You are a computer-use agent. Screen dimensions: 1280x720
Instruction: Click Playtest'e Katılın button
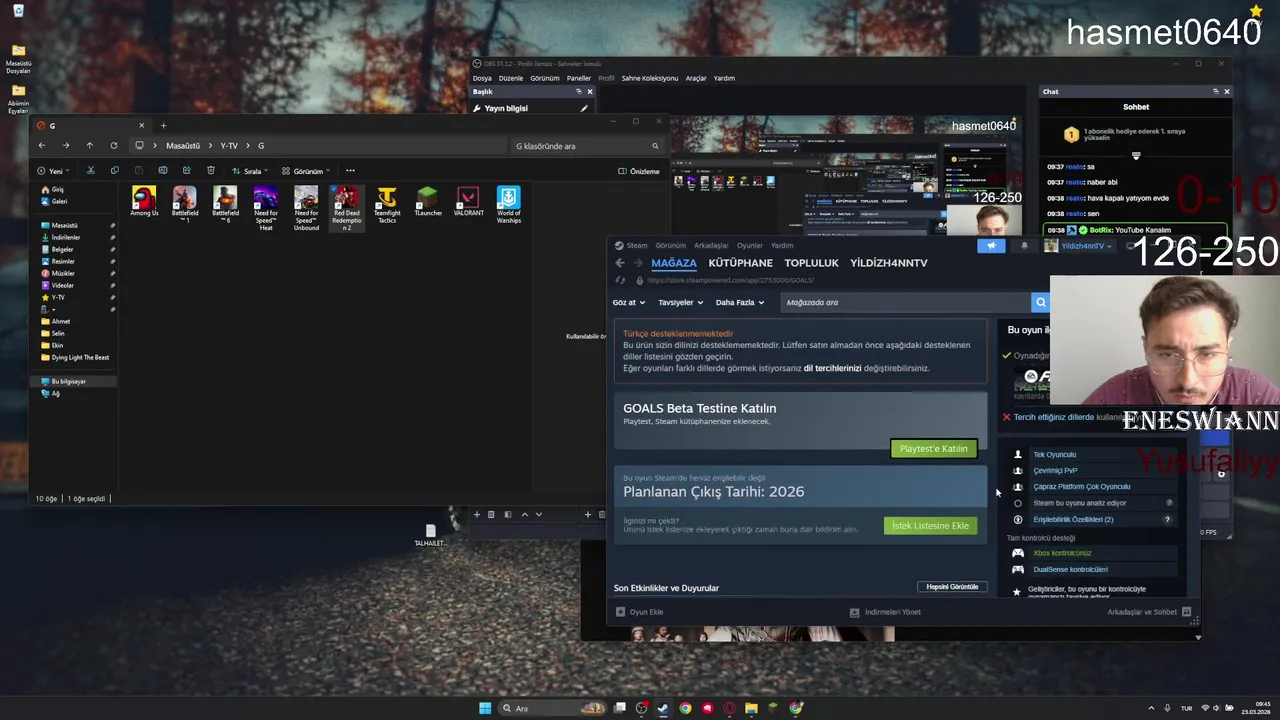click(934, 449)
